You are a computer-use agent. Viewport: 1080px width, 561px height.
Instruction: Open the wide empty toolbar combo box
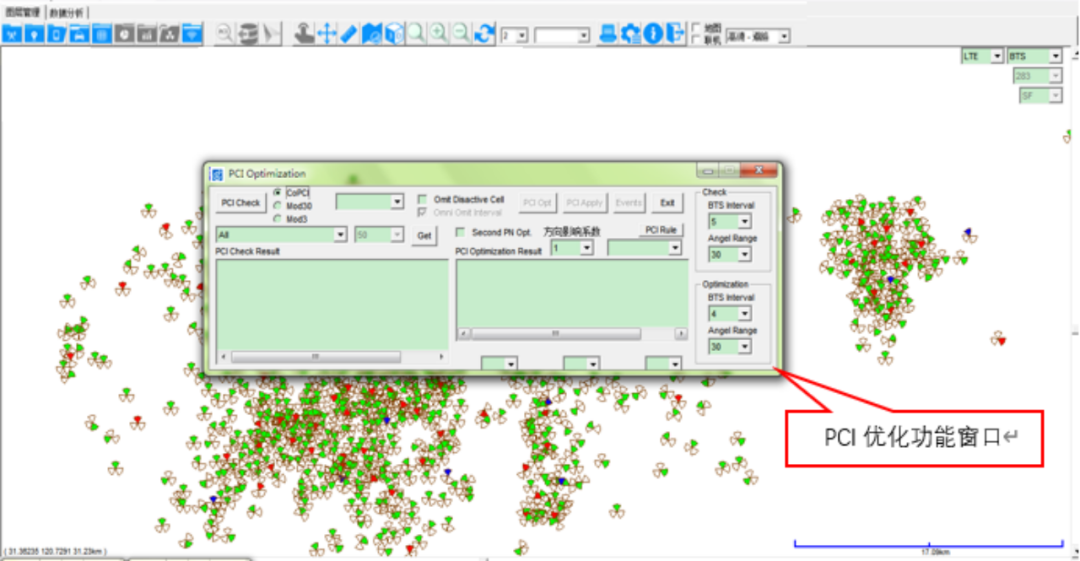tap(562, 35)
